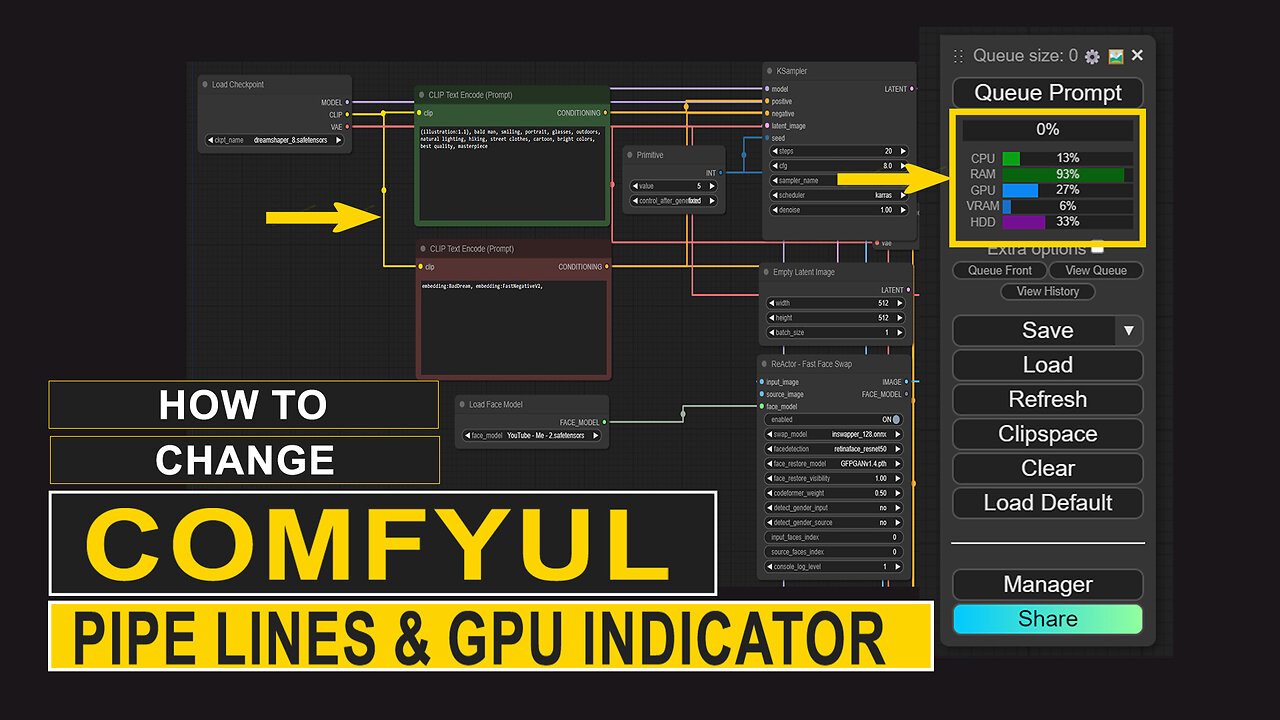Open swap_model inswapper_128.onnx combo
Viewport: 1280px width, 720px height.
coord(834,435)
